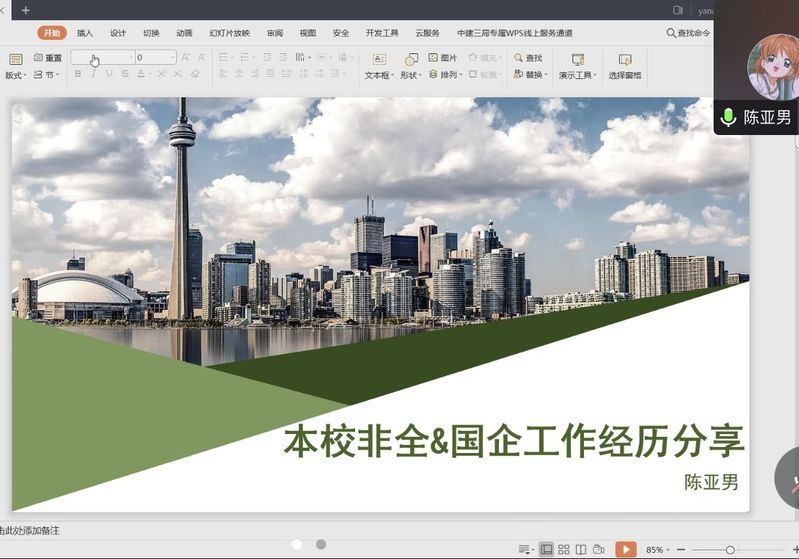Toggle bold formatting button
Viewport: 799px width, 559px height.
[x=78, y=74]
